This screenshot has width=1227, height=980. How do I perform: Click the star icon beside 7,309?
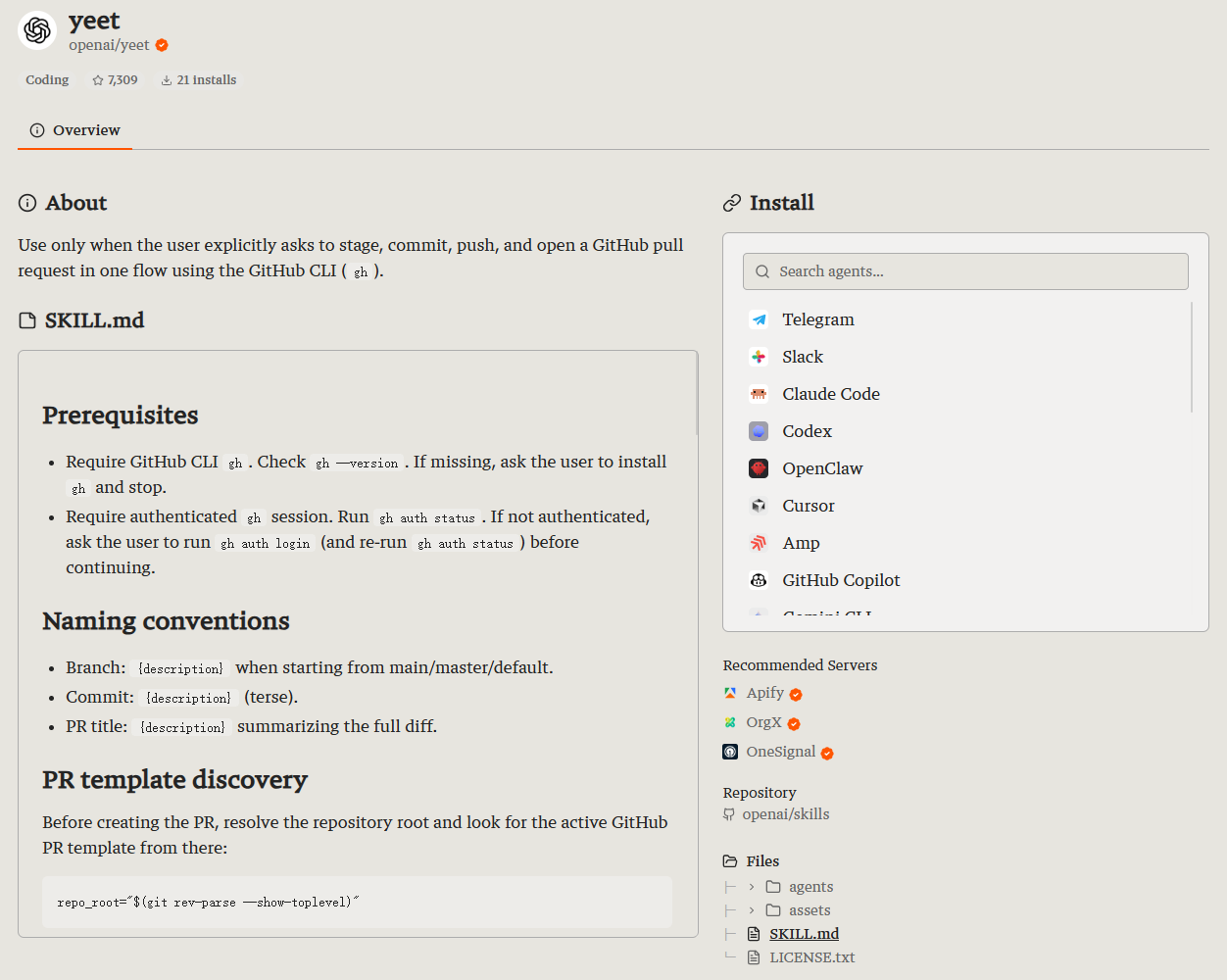[98, 80]
